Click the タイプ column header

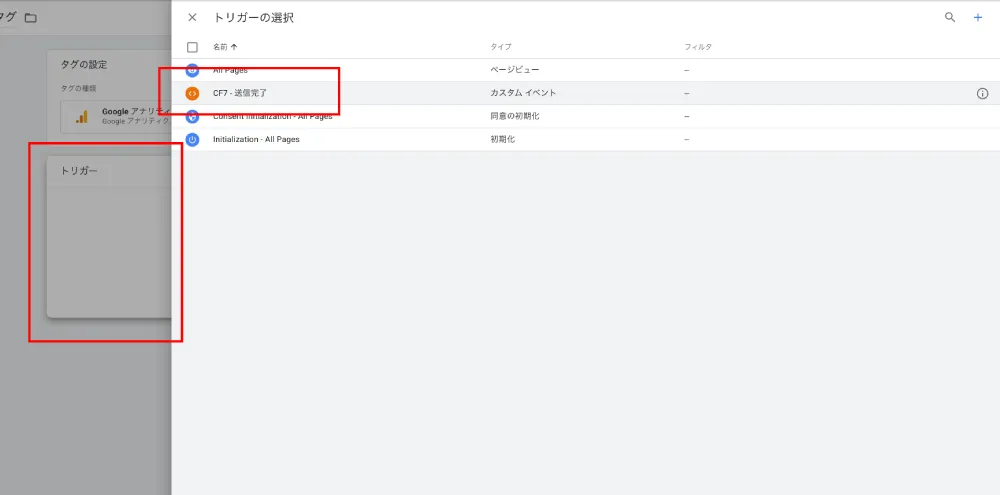[x=501, y=47]
